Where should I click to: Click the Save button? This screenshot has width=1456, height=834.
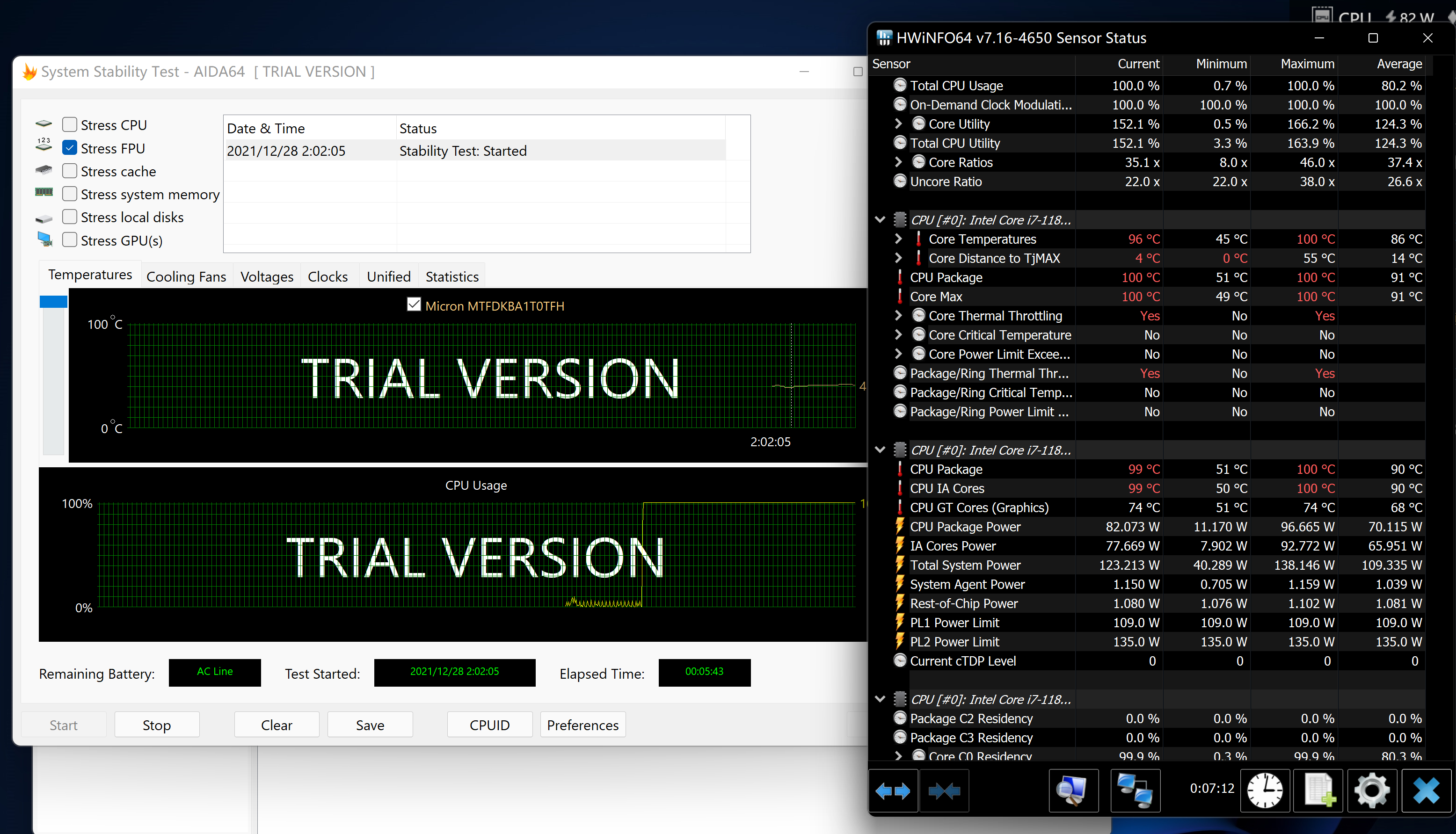coord(370,725)
